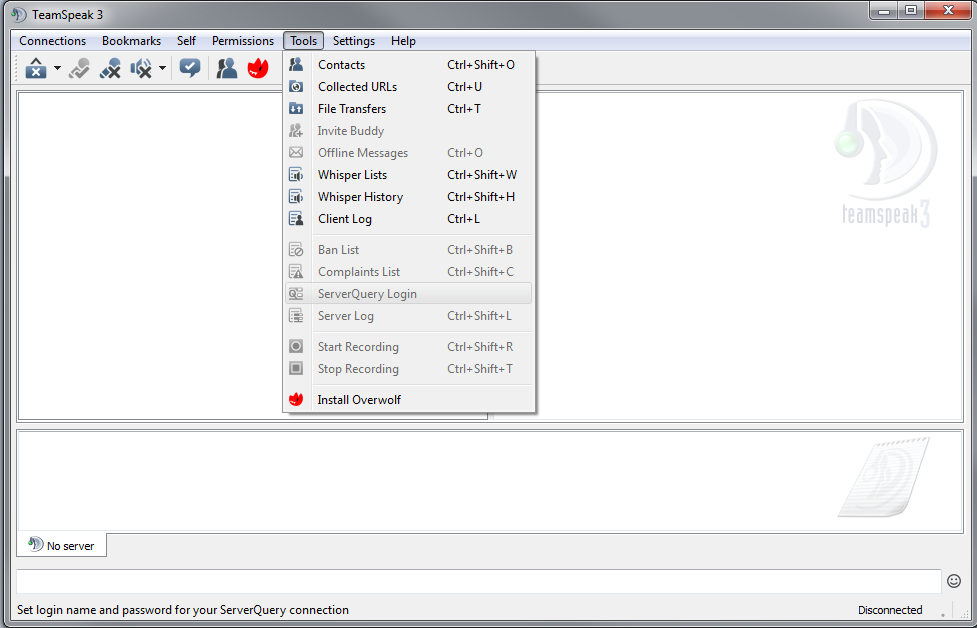Click the Start Recording circle icon
This screenshot has height=628, width=977.
296,346
